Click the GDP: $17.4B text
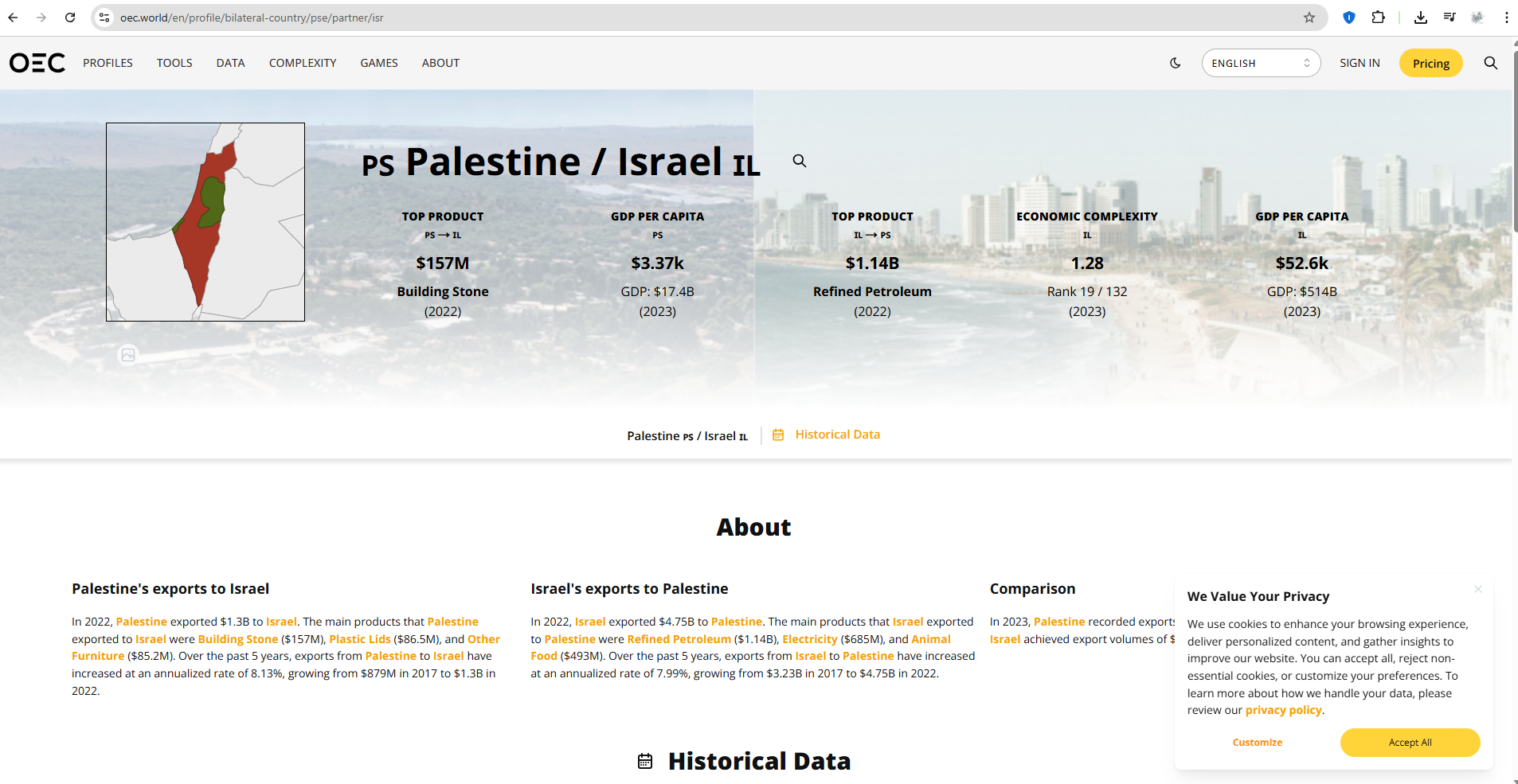 point(658,291)
